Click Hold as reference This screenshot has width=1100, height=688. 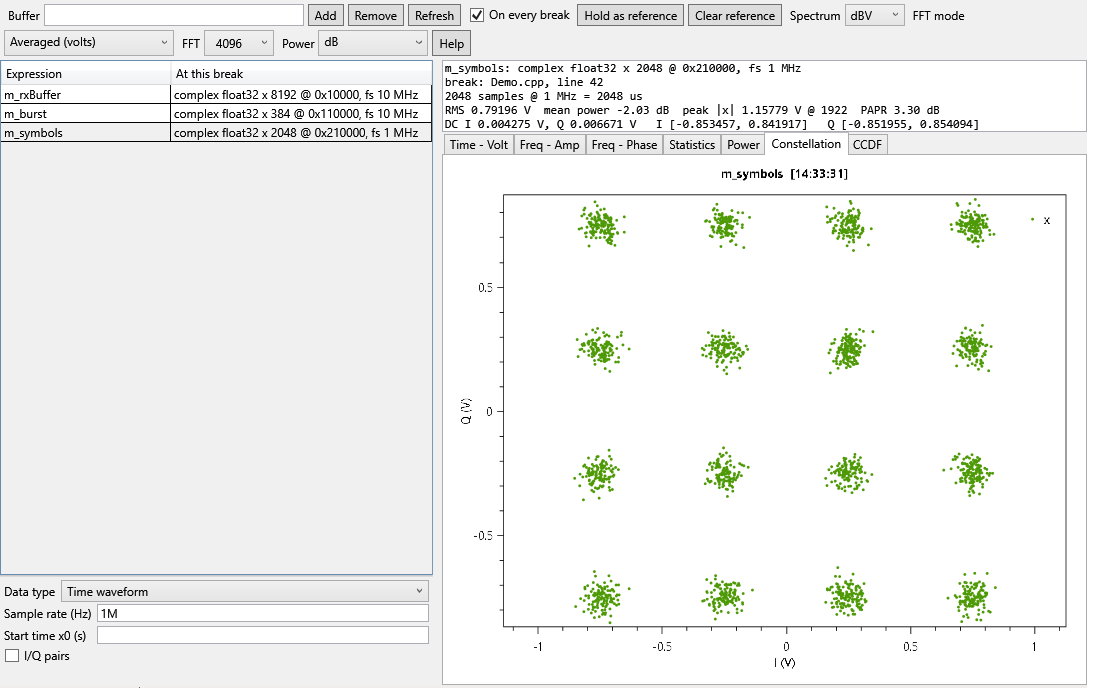pyautogui.click(x=631, y=15)
